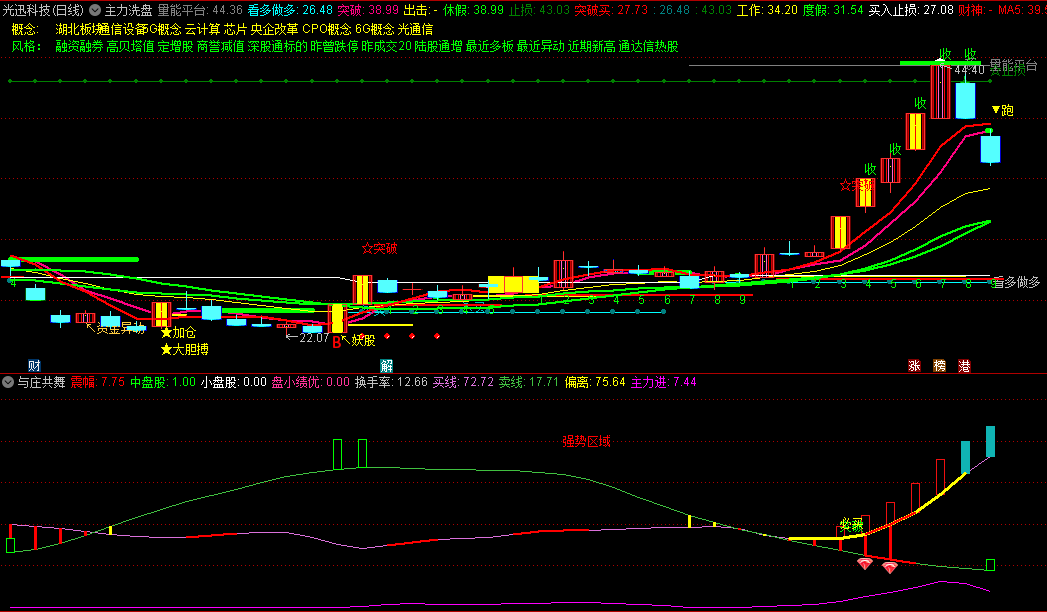Open the 昨曾跌停 style tag
This screenshot has width=1047, height=612.
[x=334, y=46]
